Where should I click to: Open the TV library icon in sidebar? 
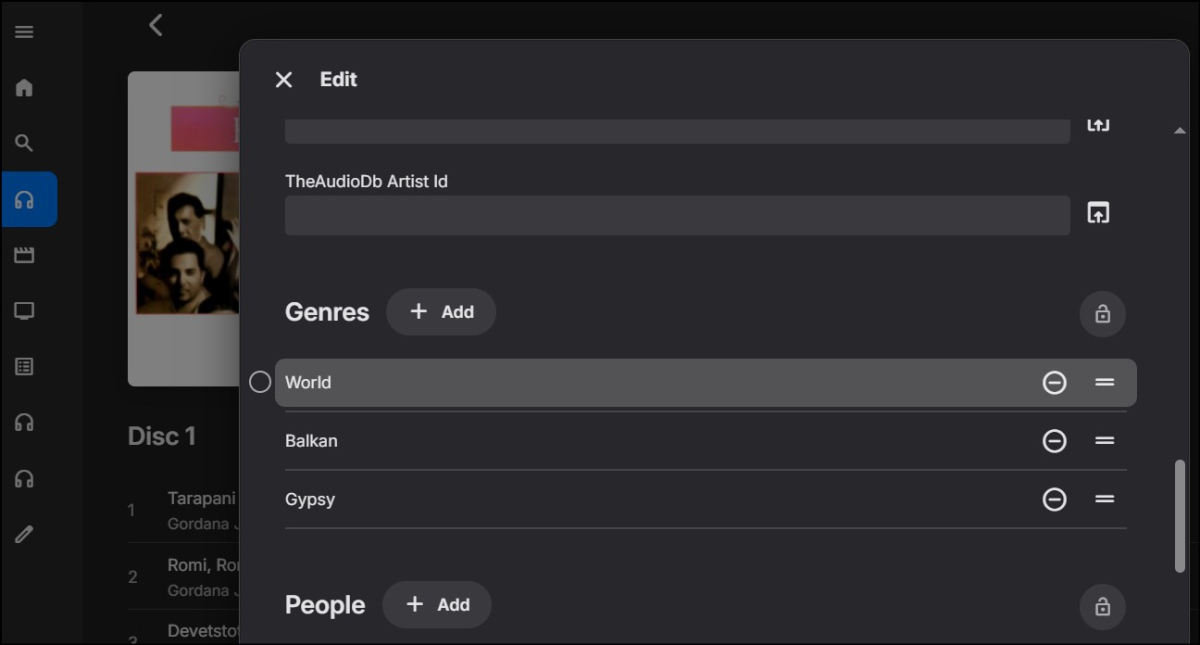point(24,311)
